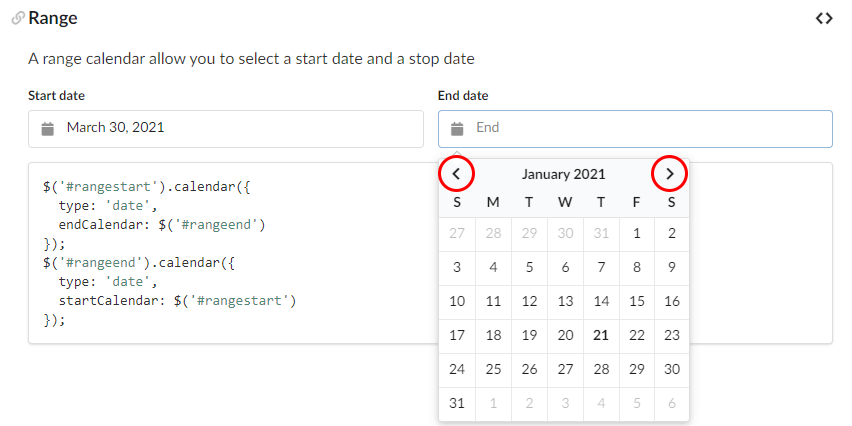Go to previous month with left chevron
852x426 pixels.
click(x=456, y=174)
